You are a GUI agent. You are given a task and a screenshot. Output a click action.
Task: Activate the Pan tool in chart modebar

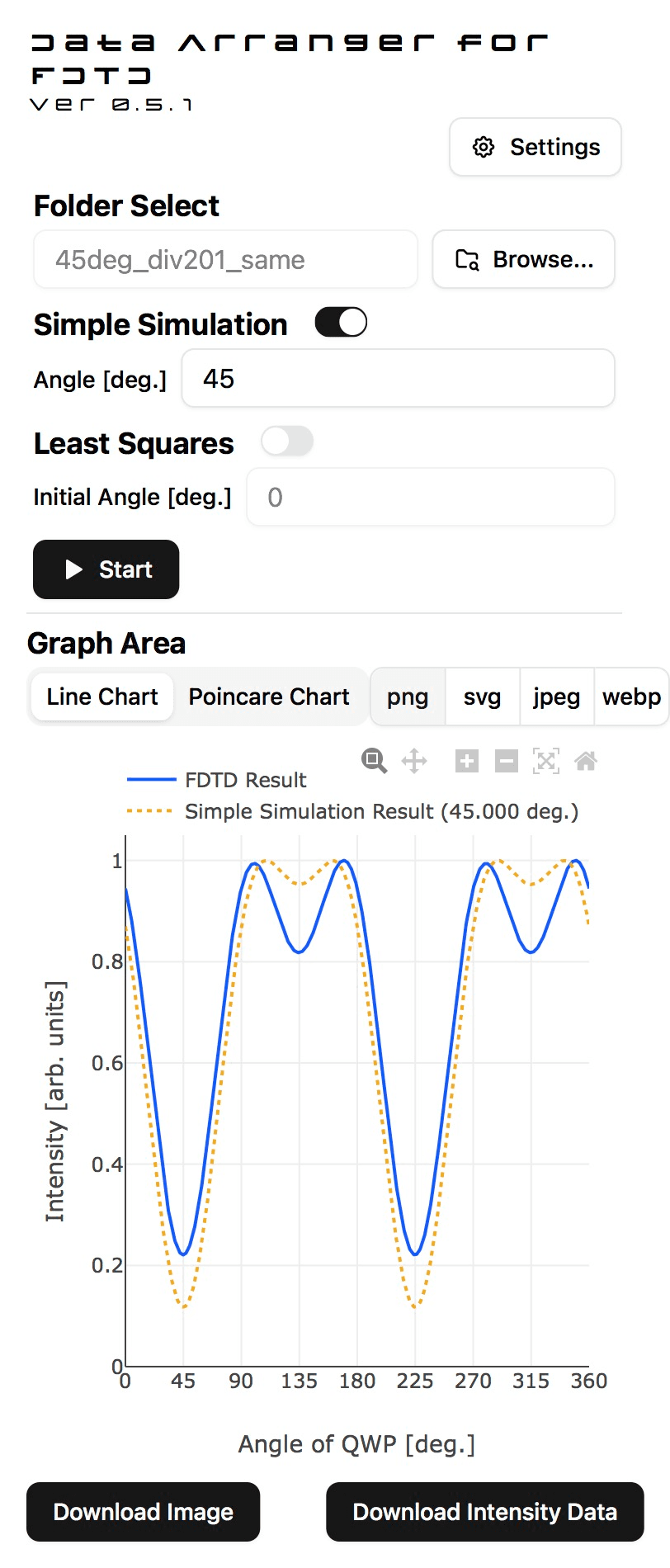(414, 760)
